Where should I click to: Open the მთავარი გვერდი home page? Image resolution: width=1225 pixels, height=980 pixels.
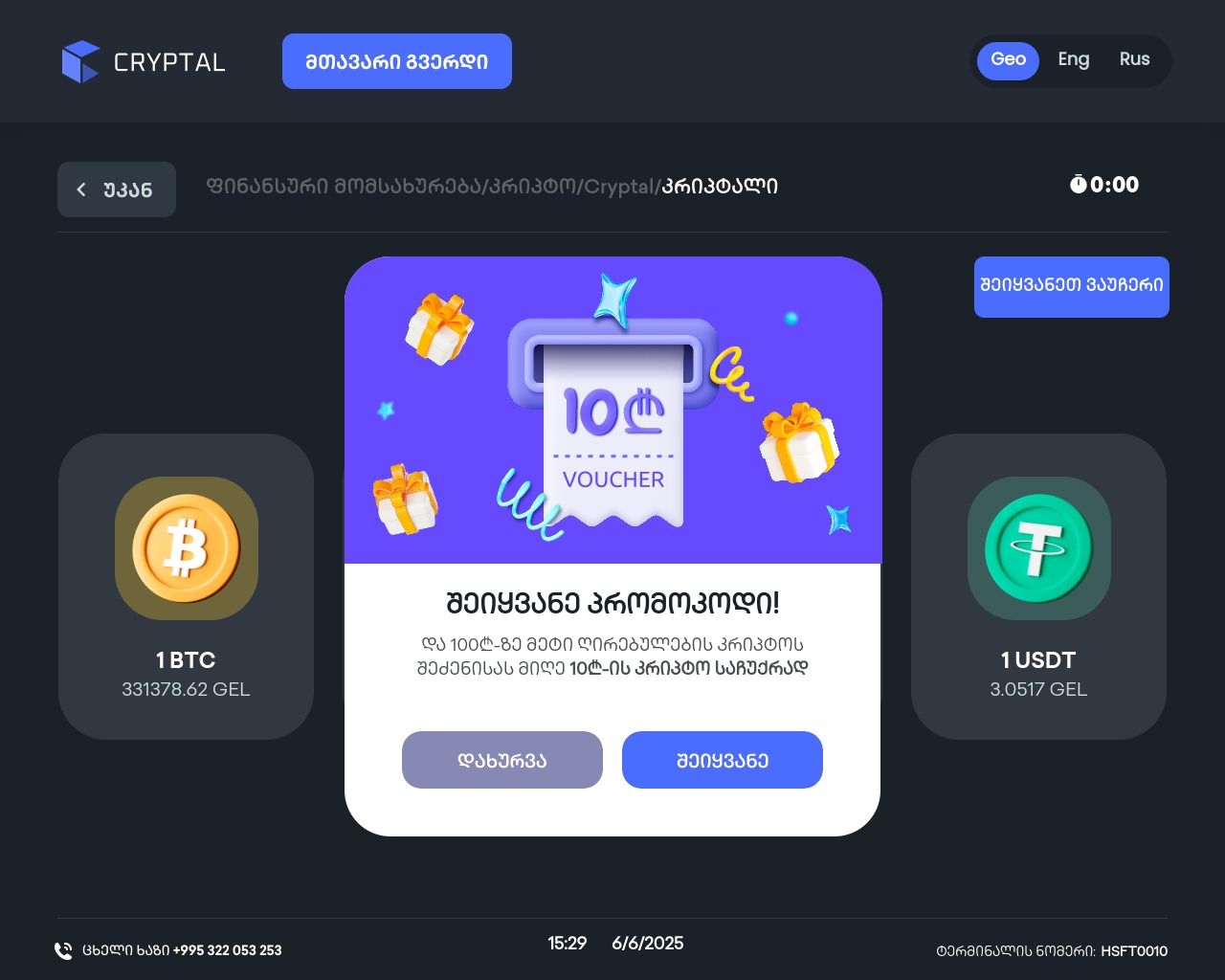(x=397, y=61)
